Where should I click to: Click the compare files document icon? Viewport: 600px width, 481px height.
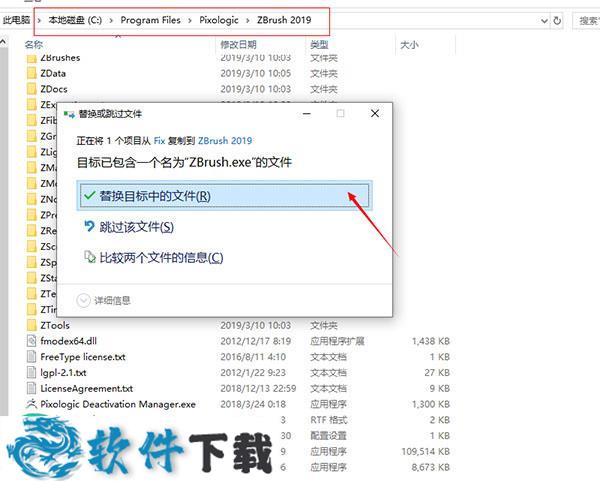click(90, 257)
